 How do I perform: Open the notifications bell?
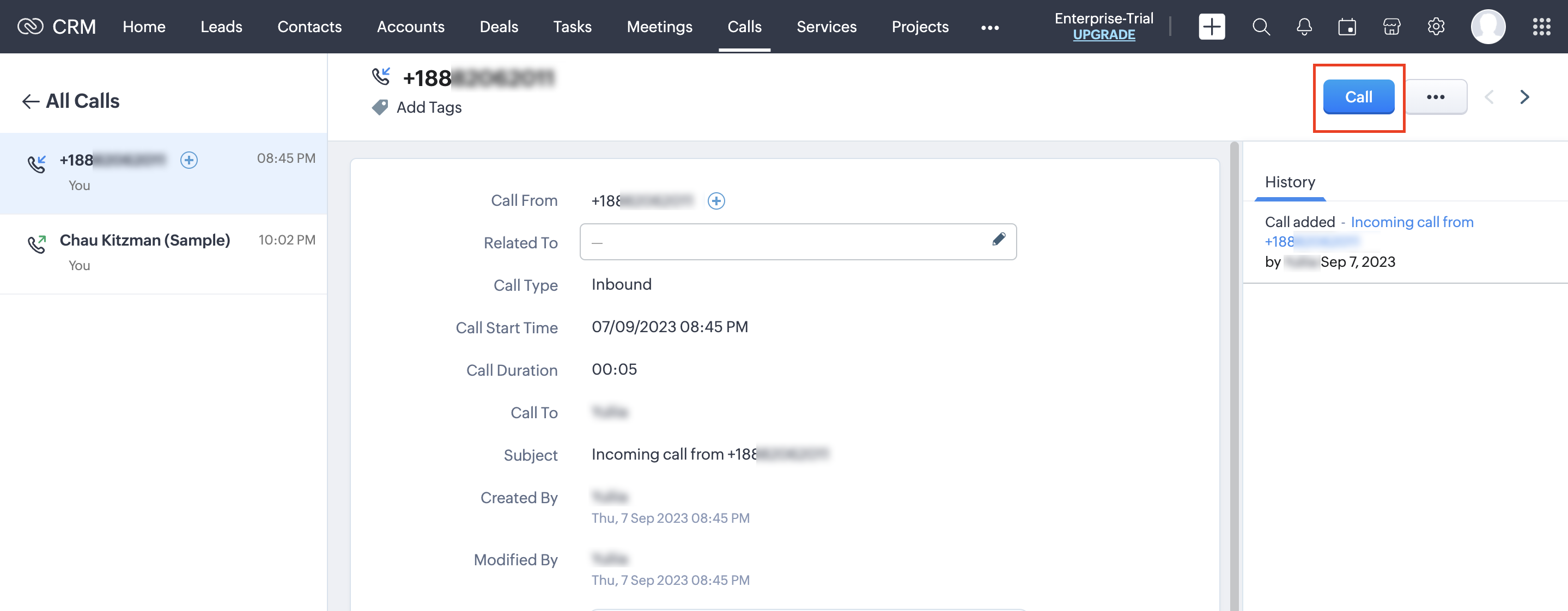[x=1304, y=27]
